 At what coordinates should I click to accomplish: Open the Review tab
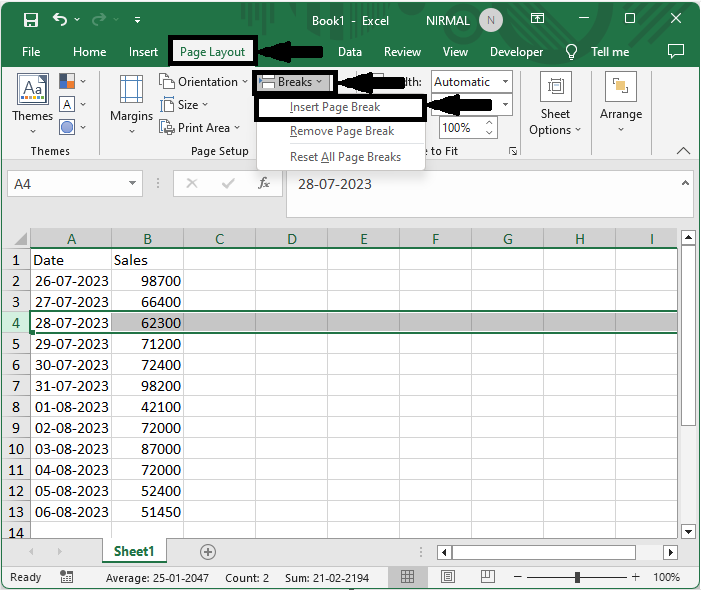pyautogui.click(x=402, y=52)
